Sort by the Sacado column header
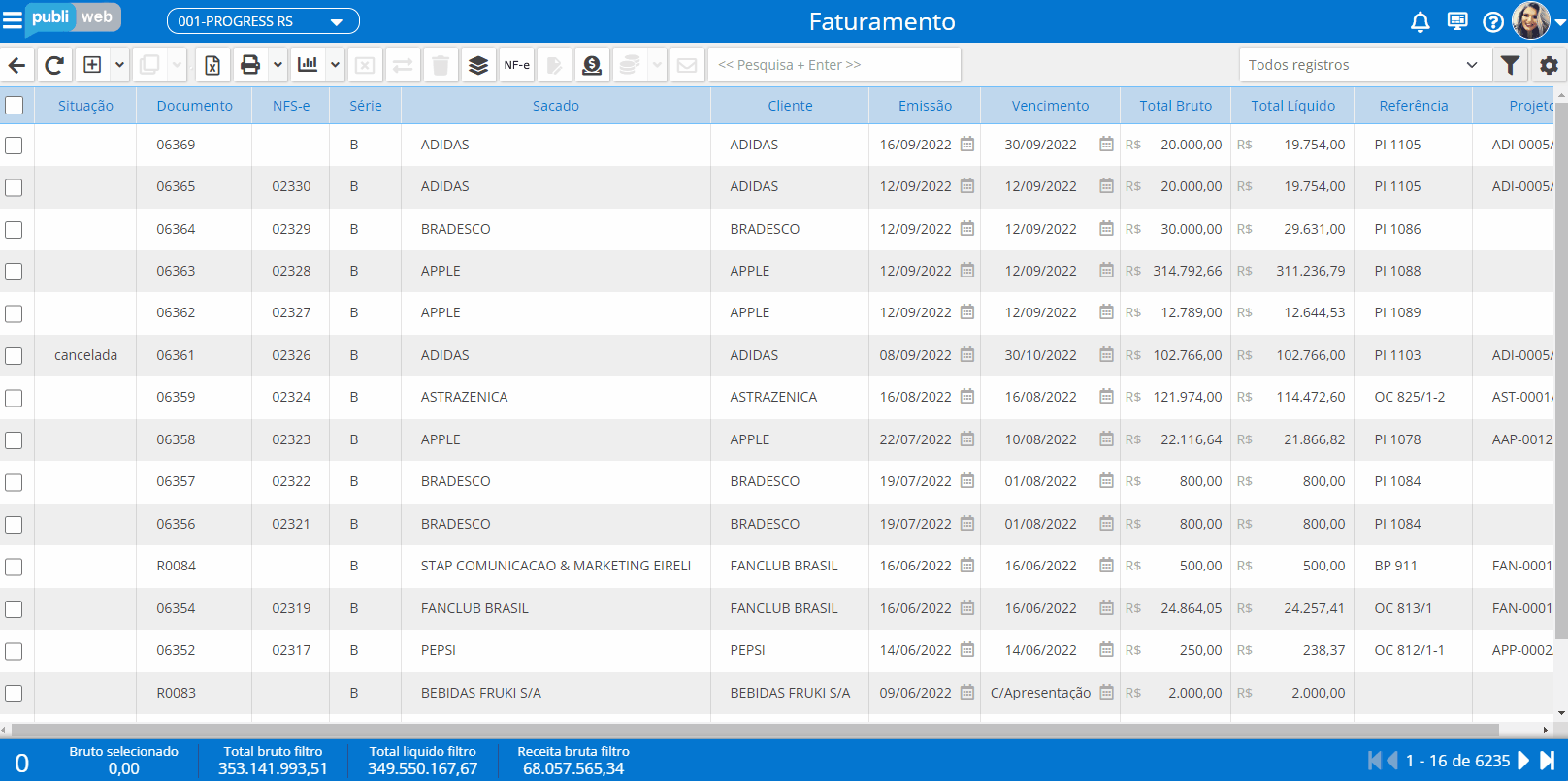 (556, 106)
